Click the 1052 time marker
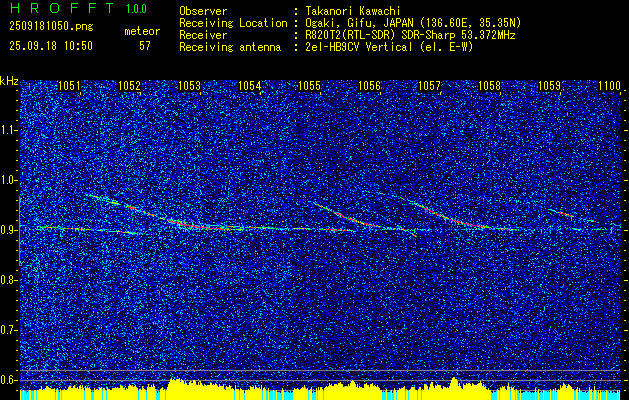Image resolution: width=629 pixels, height=400 pixels. 130,86
